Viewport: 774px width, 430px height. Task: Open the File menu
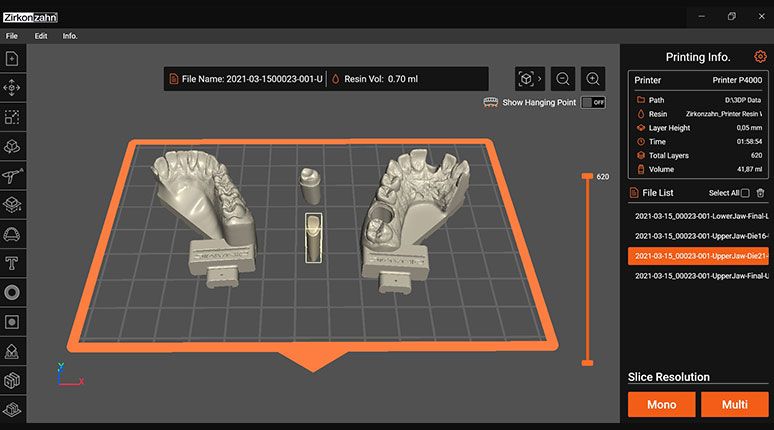(x=12, y=36)
